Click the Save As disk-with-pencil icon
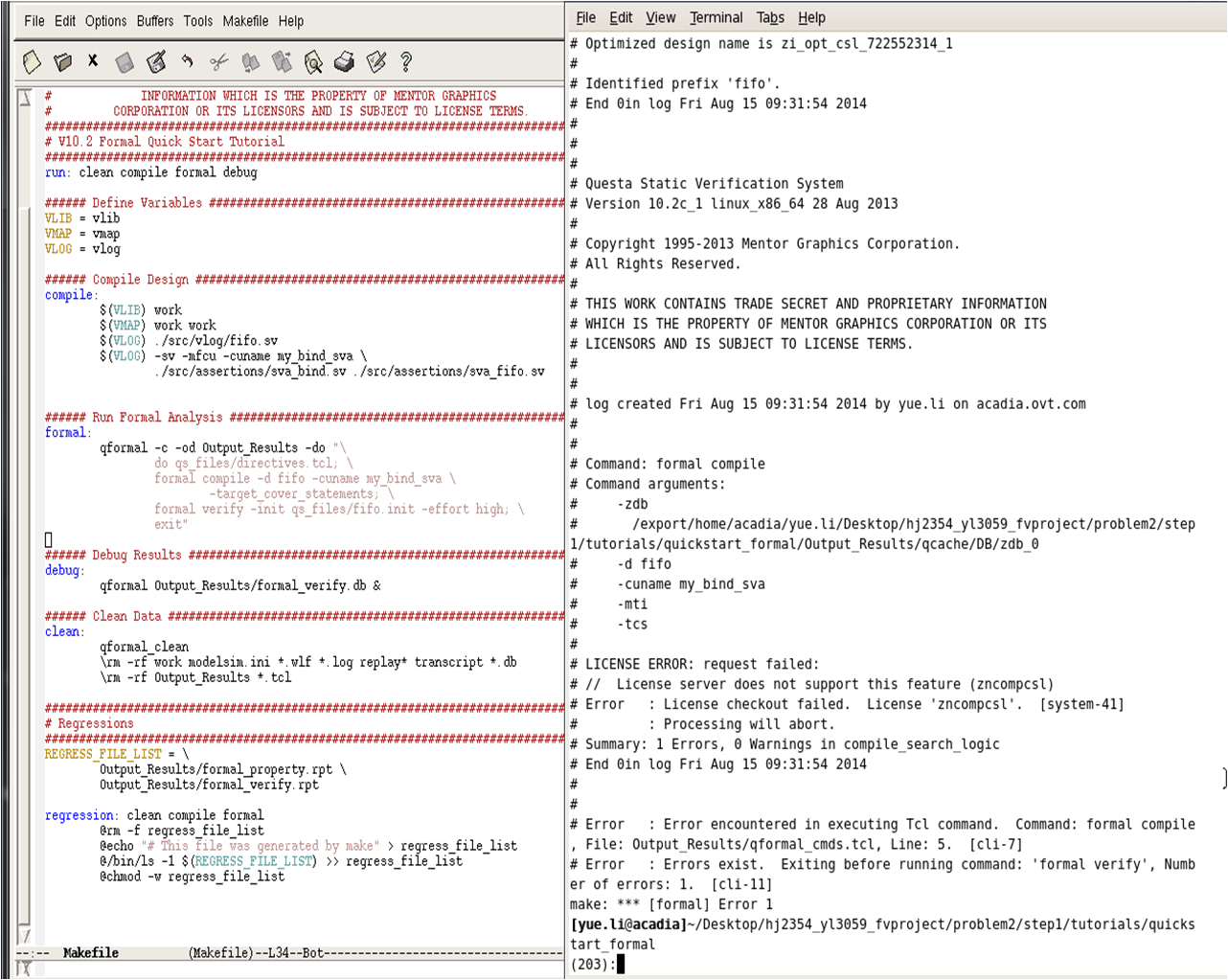This screenshot has height=980, width=1228. [156, 62]
